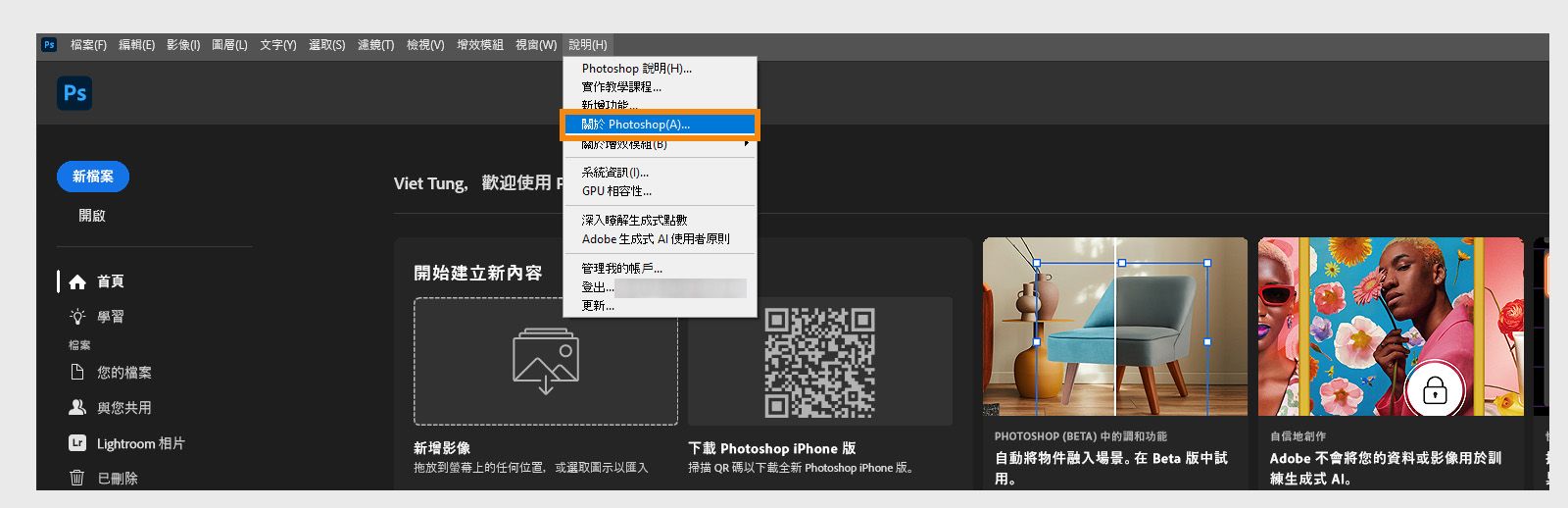The width and height of the screenshot is (1568, 508).
Task: Open the 文字(Y) menu
Action: tap(277, 45)
